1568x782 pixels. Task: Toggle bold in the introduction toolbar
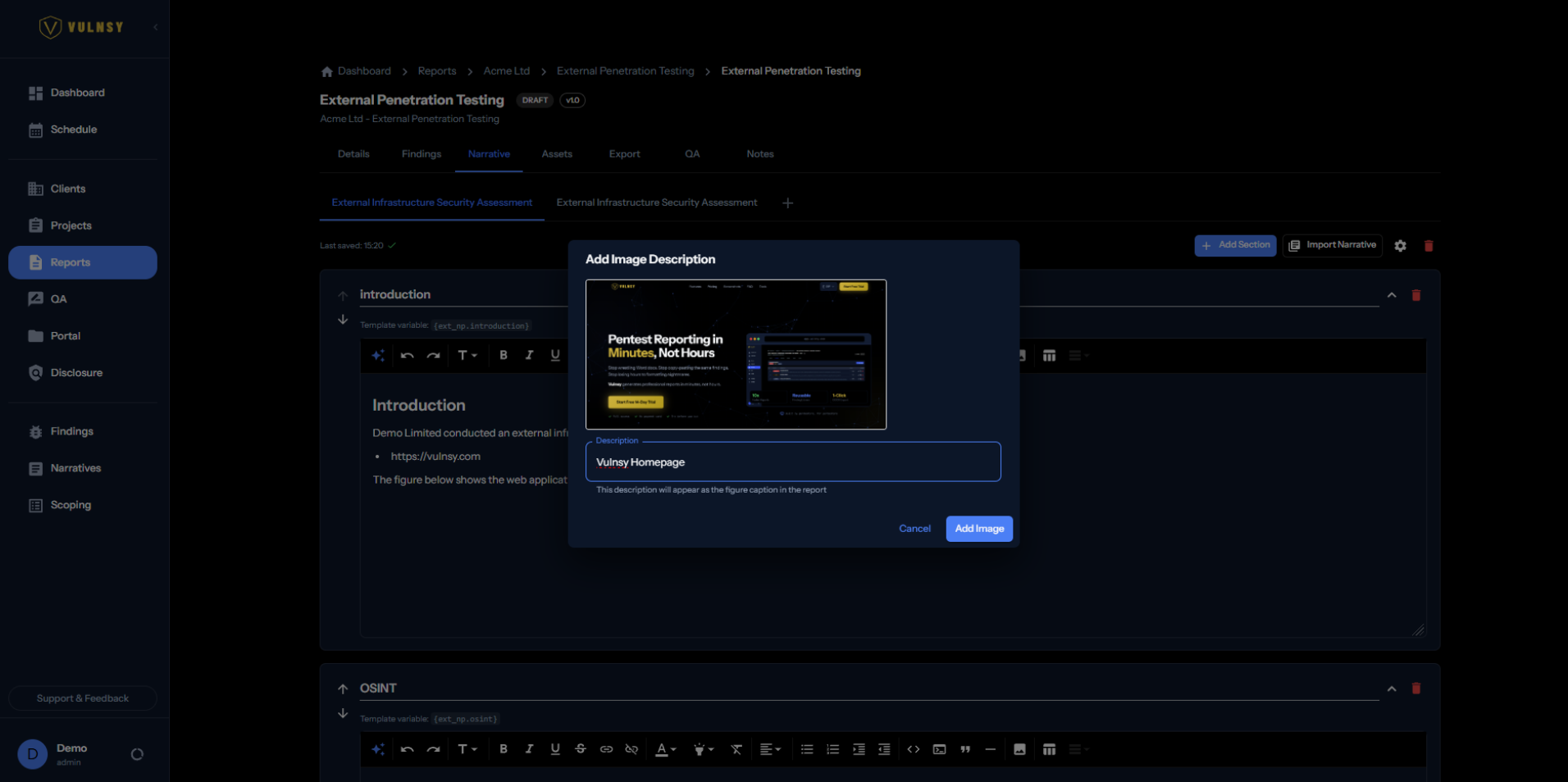pos(504,355)
